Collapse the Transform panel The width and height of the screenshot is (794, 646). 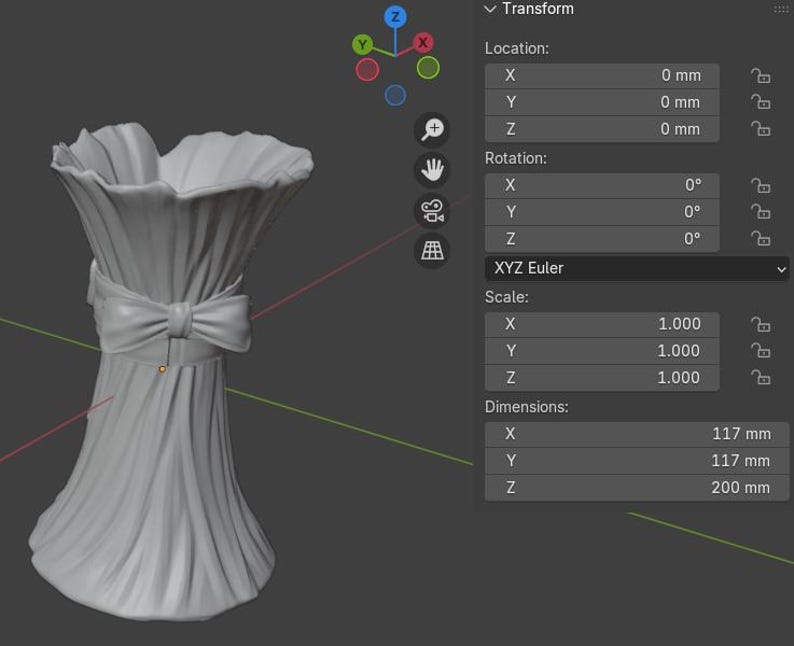click(490, 9)
